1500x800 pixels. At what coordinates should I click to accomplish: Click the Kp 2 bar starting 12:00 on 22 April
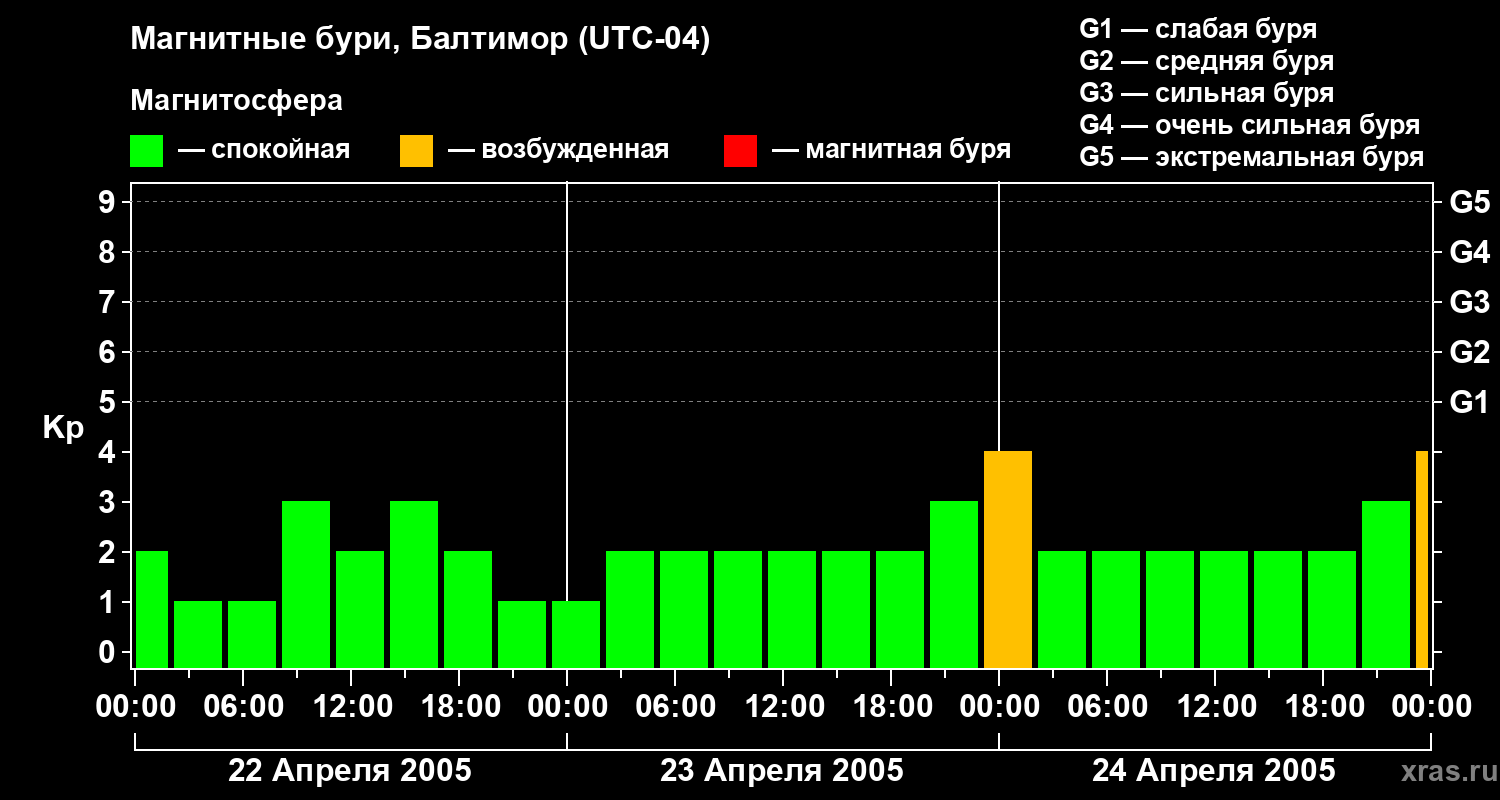pos(360,610)
